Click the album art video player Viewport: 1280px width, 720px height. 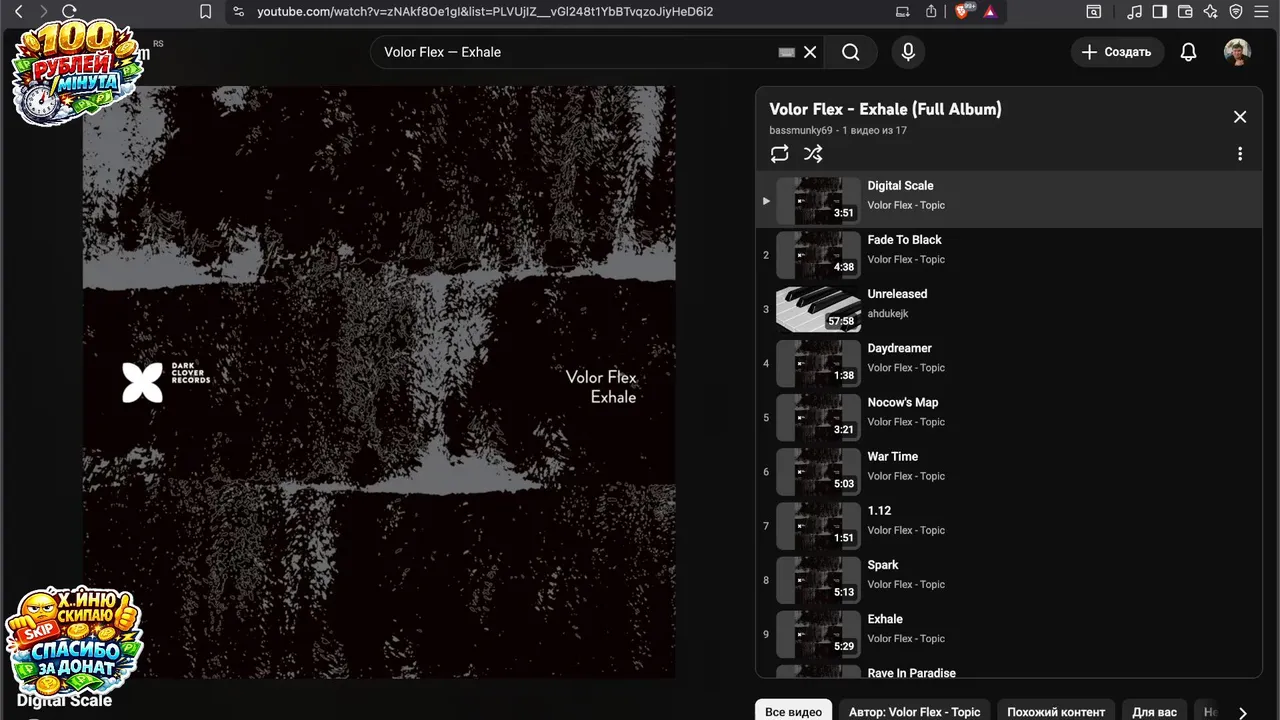[379, 382]
